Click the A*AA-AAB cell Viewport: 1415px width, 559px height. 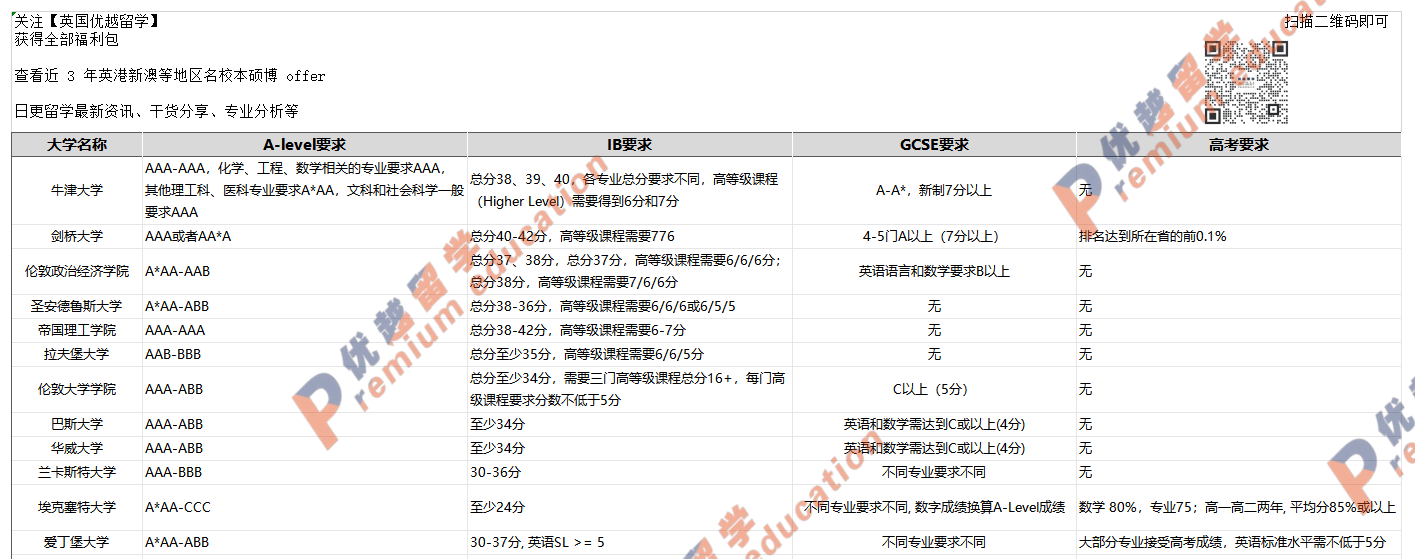click(305, 271)
